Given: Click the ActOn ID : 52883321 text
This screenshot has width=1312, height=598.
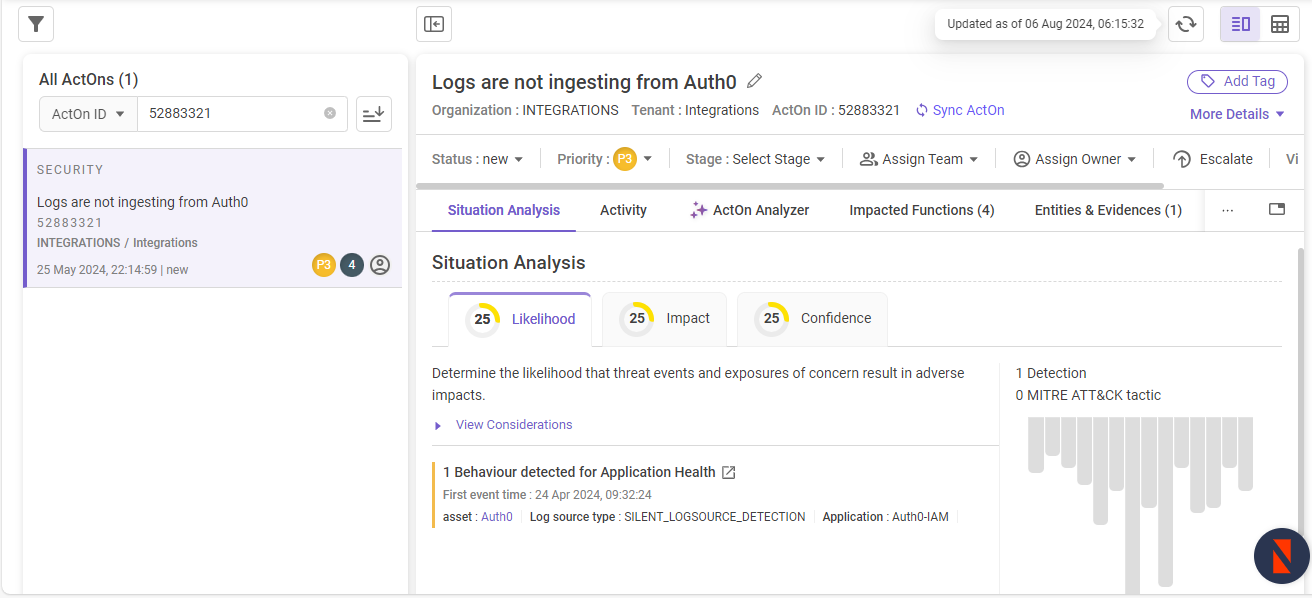Looking at the screenshot, I should pyautogui.click(x=836, y=110).
